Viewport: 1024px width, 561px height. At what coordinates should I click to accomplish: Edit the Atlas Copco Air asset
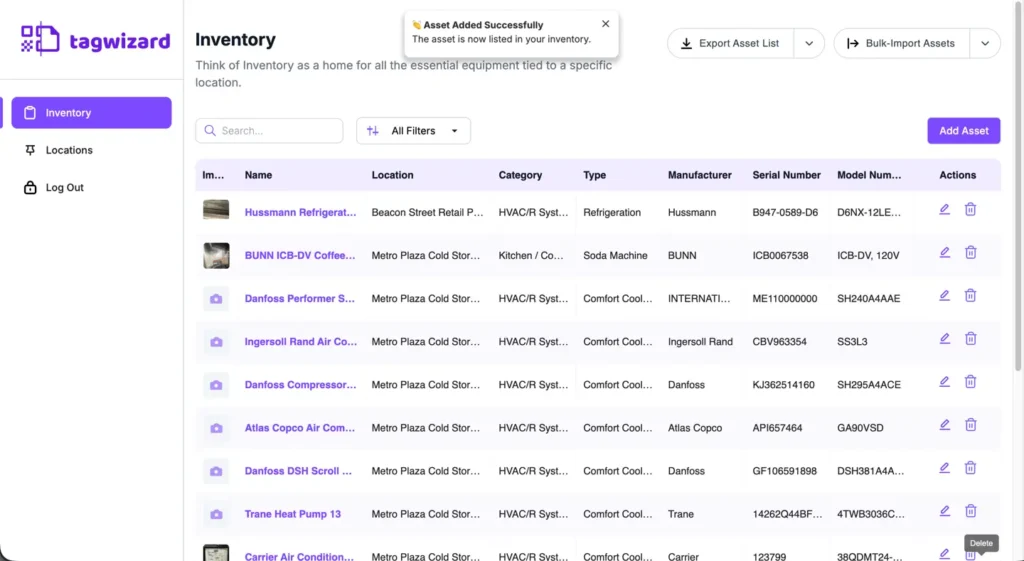[944, 425]
